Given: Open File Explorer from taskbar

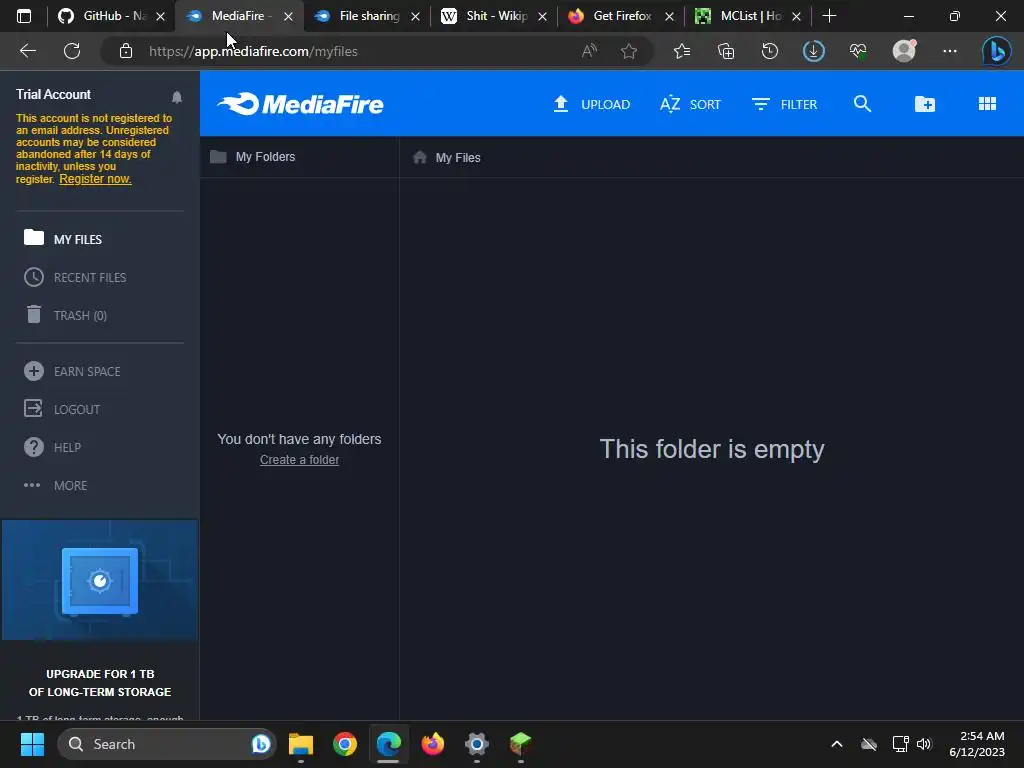Looking at the screenshot, I should (301, 744).
